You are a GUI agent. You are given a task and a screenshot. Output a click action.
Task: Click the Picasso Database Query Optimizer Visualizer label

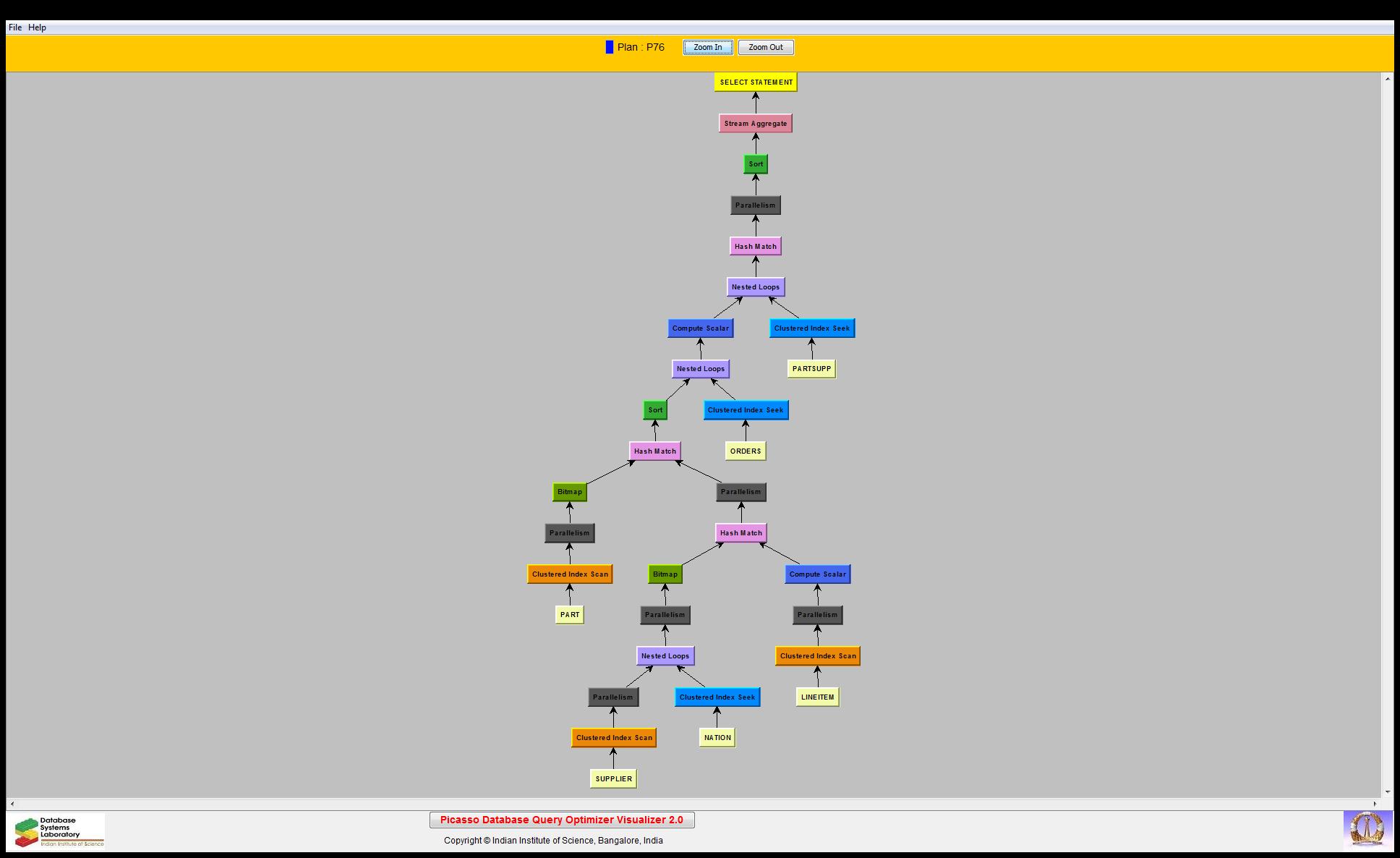562,820
